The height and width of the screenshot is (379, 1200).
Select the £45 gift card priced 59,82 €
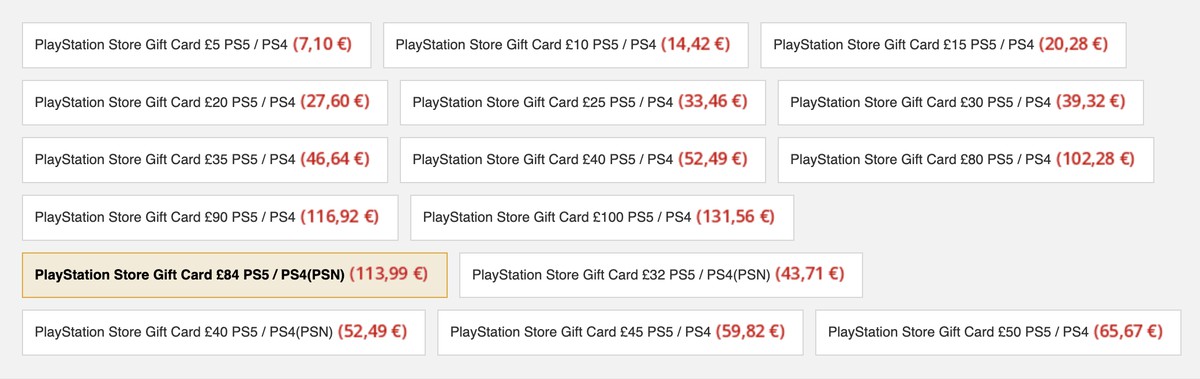click(x=620, y=331)
